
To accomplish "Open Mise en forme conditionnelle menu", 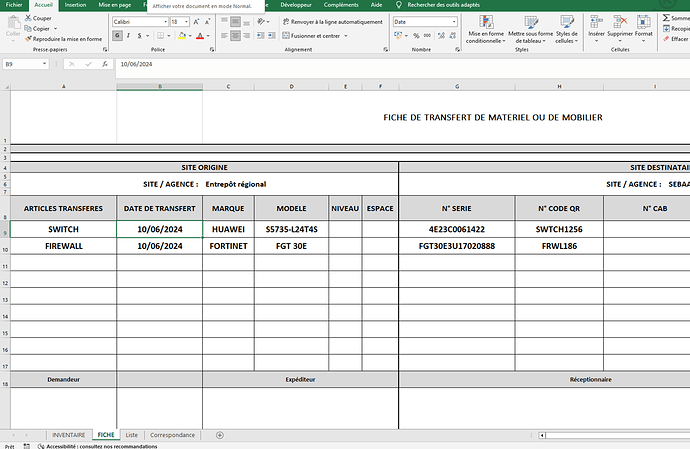I will click(486, 29).
